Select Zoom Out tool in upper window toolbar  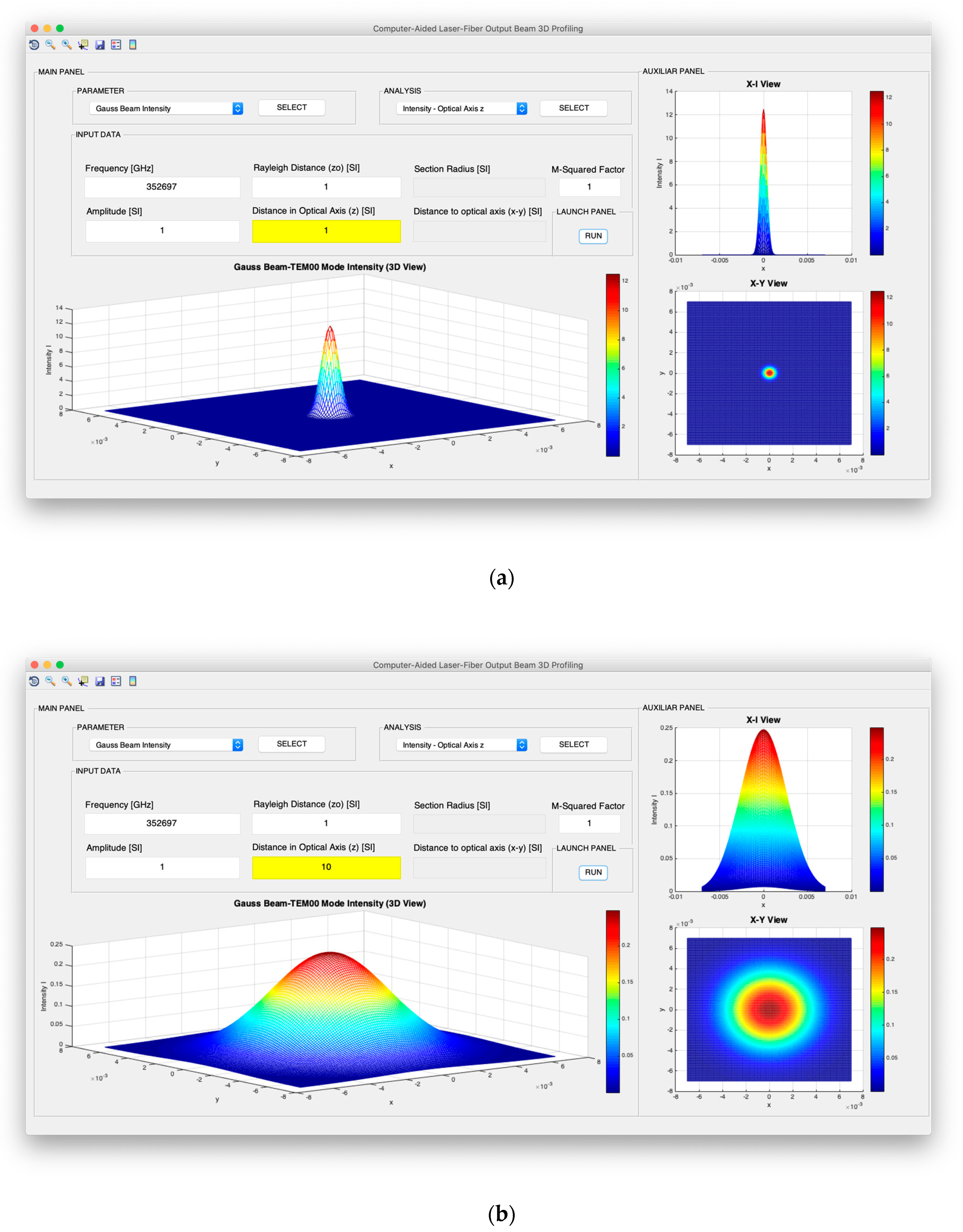pos(50,44)
